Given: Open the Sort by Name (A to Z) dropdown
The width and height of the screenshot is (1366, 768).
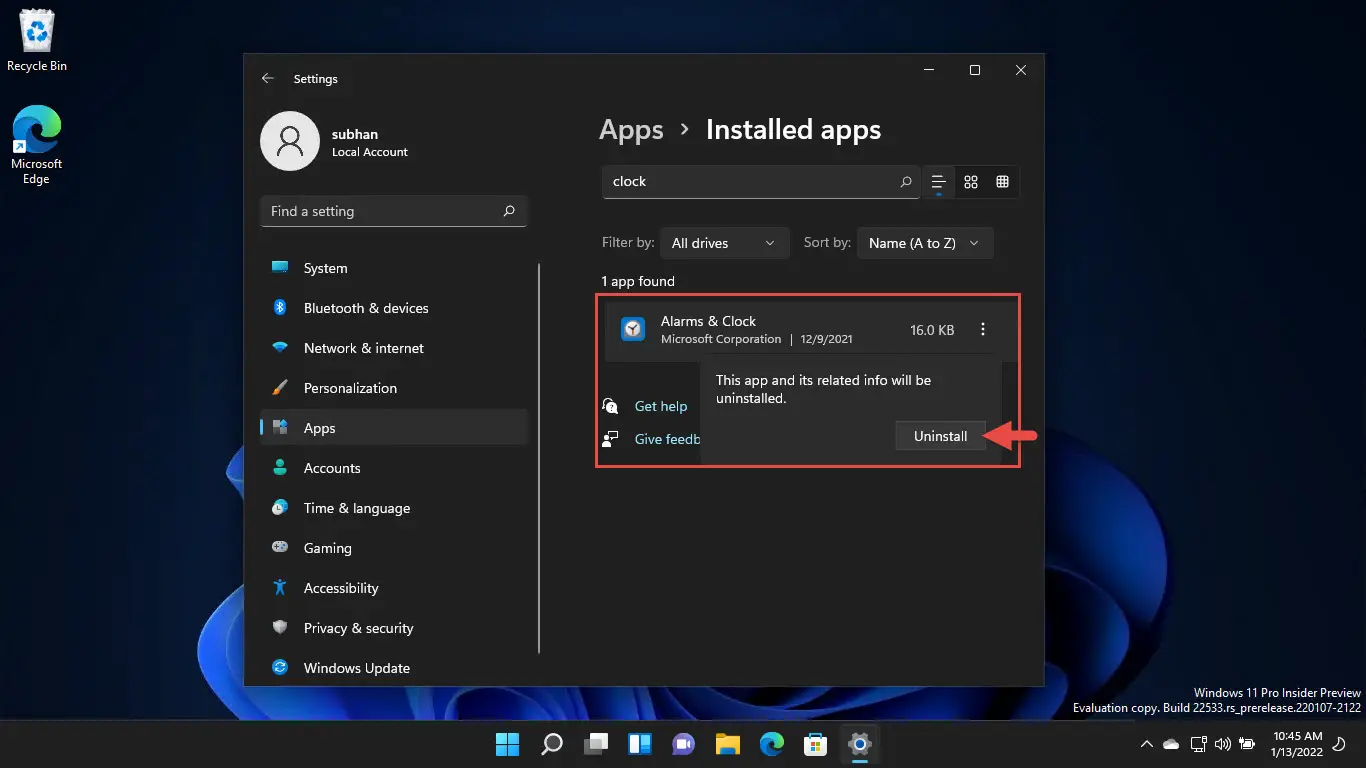Looking at the screenshot, I should pos(925,243).
